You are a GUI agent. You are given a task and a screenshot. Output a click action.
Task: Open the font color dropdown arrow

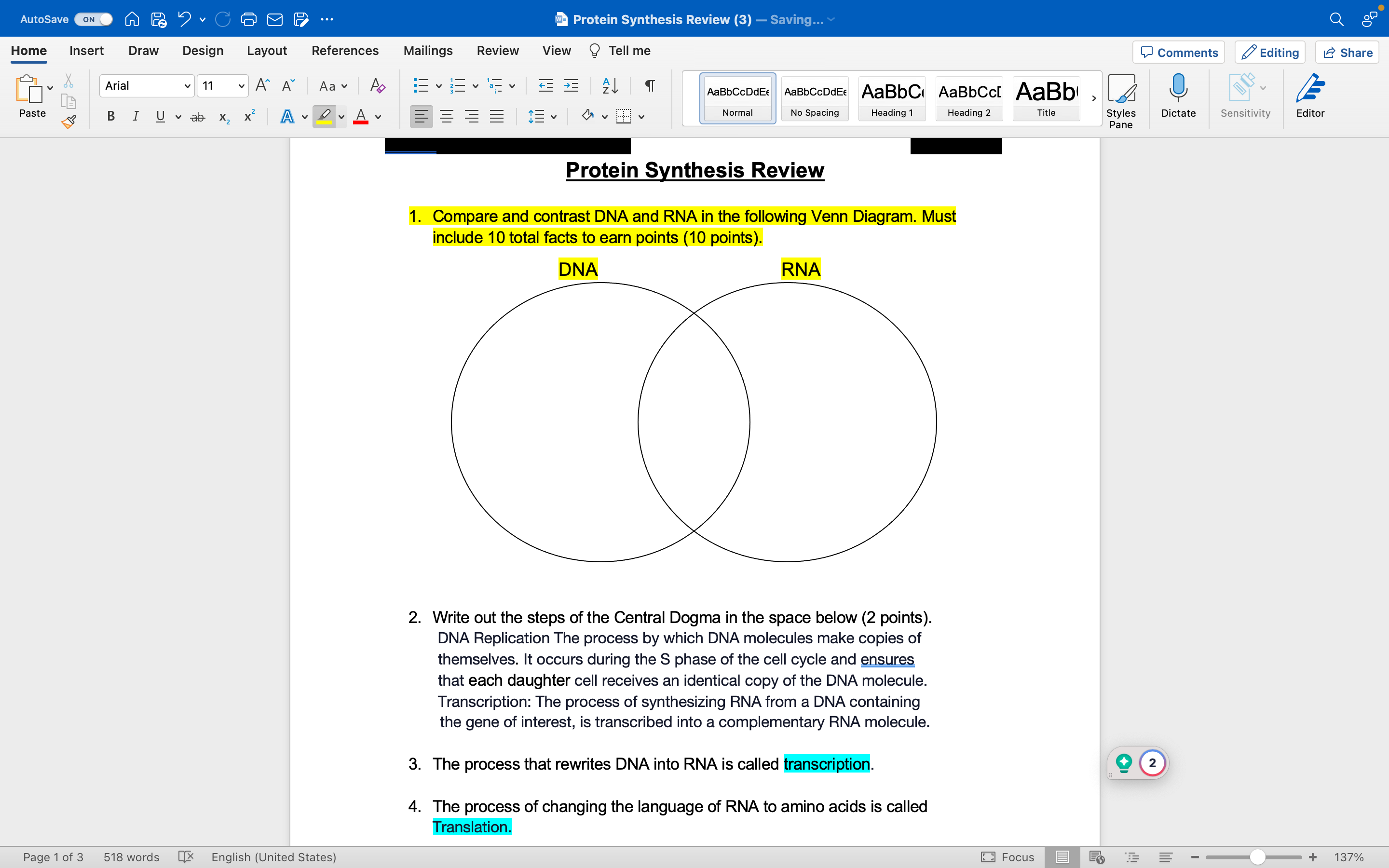pyautogui.click(x=378, y=117)
